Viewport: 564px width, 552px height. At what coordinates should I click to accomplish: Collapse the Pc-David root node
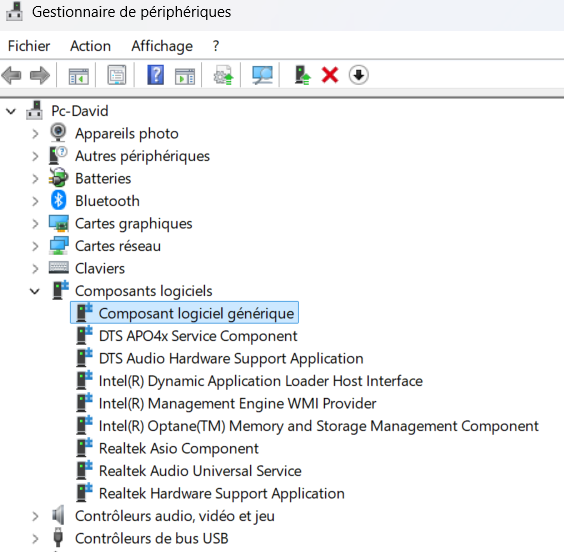(11, 111)
